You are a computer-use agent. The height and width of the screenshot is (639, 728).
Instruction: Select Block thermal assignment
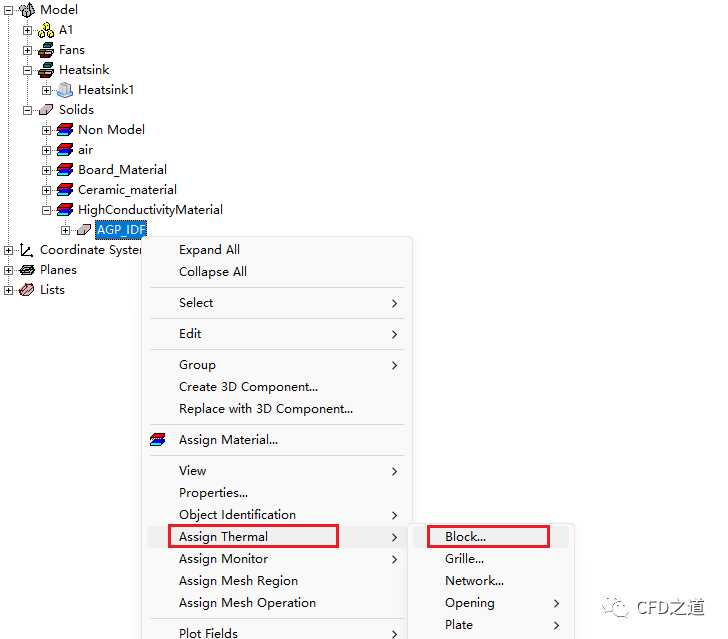point(491,537)
